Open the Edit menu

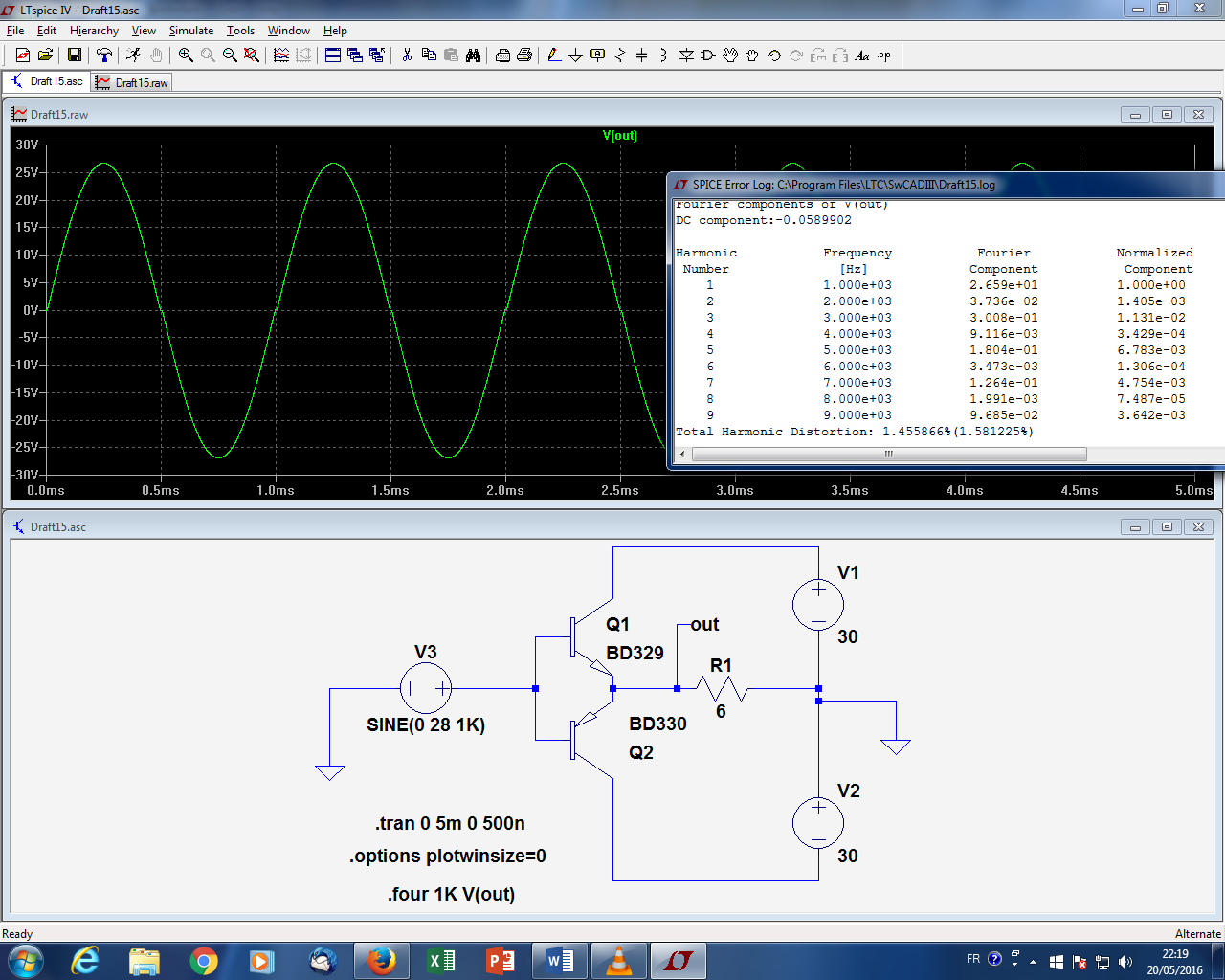(47, 31)
